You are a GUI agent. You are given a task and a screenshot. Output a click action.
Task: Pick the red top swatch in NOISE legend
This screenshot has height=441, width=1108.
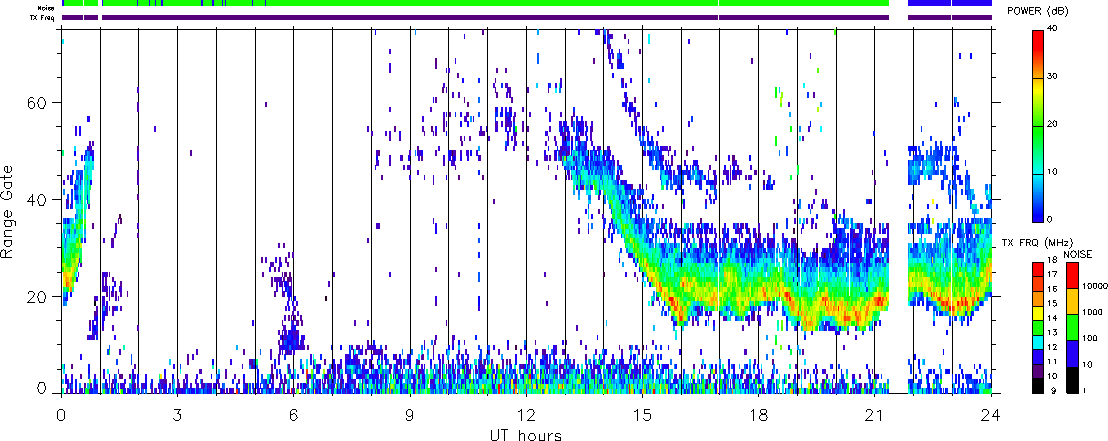(x=1071, y=275)
